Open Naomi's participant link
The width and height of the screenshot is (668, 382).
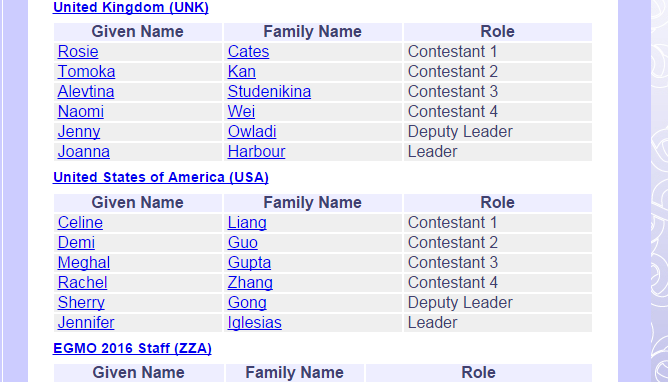tap(81, 112)
